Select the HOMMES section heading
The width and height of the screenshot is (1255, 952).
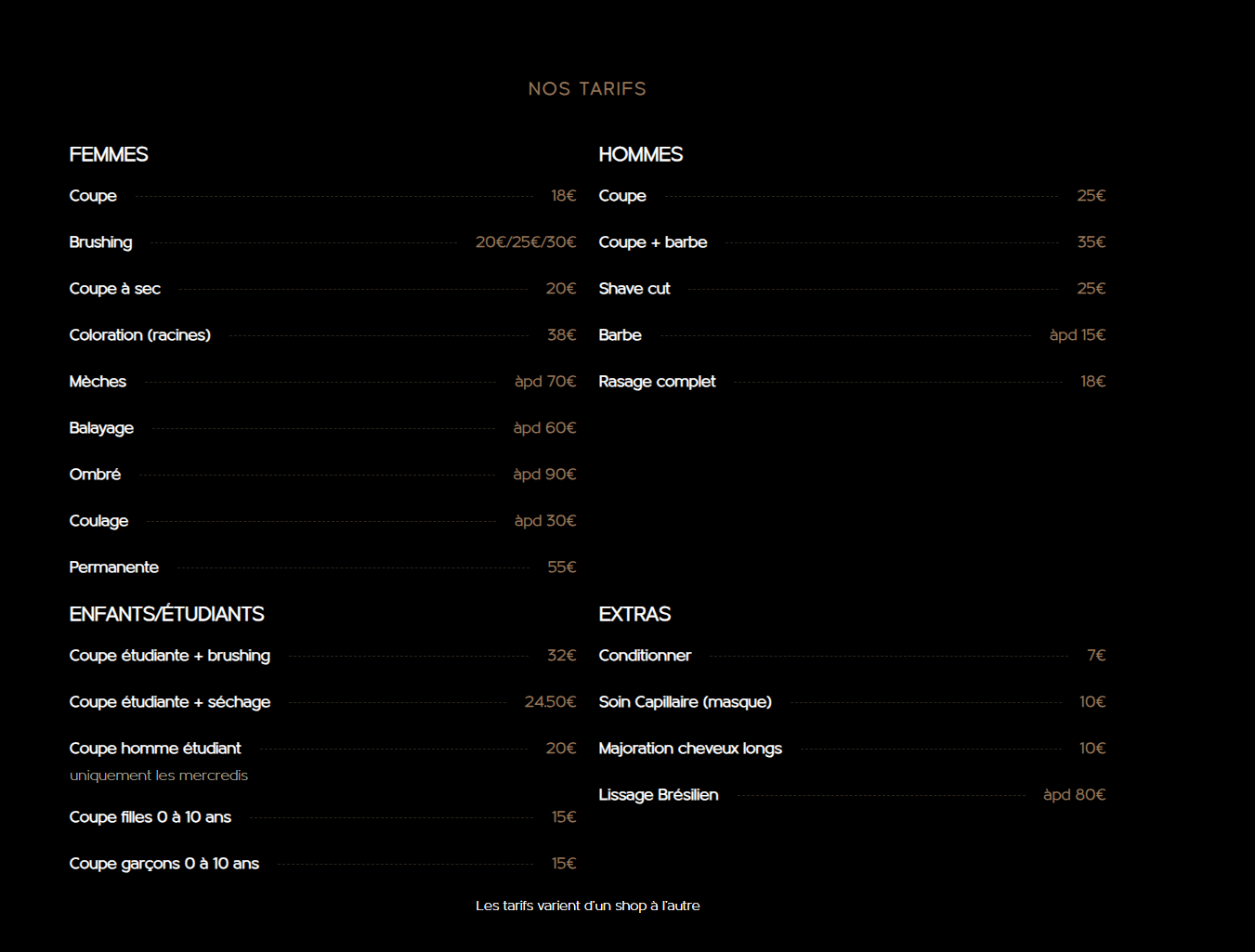tap(640, 154)
